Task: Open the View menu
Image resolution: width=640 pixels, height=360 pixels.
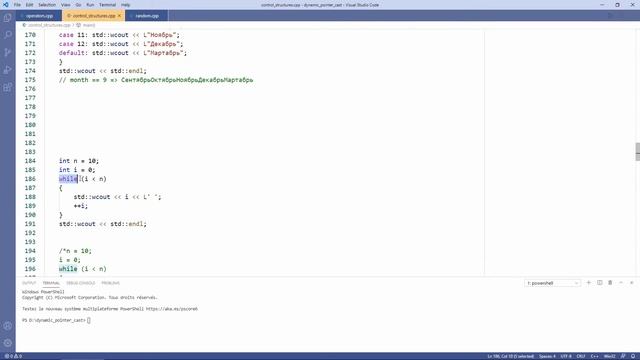Action: 65,5
